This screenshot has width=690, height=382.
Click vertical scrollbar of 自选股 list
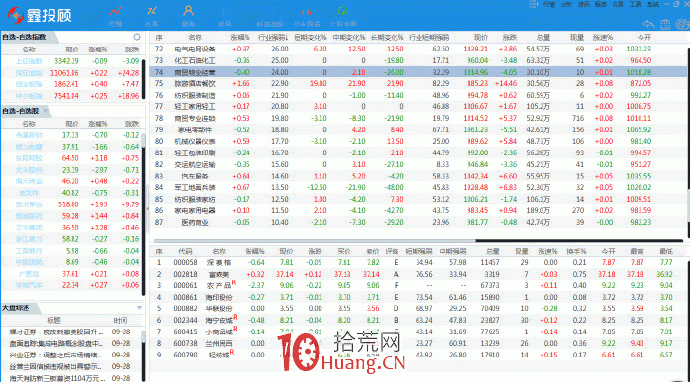pos(143,214)
